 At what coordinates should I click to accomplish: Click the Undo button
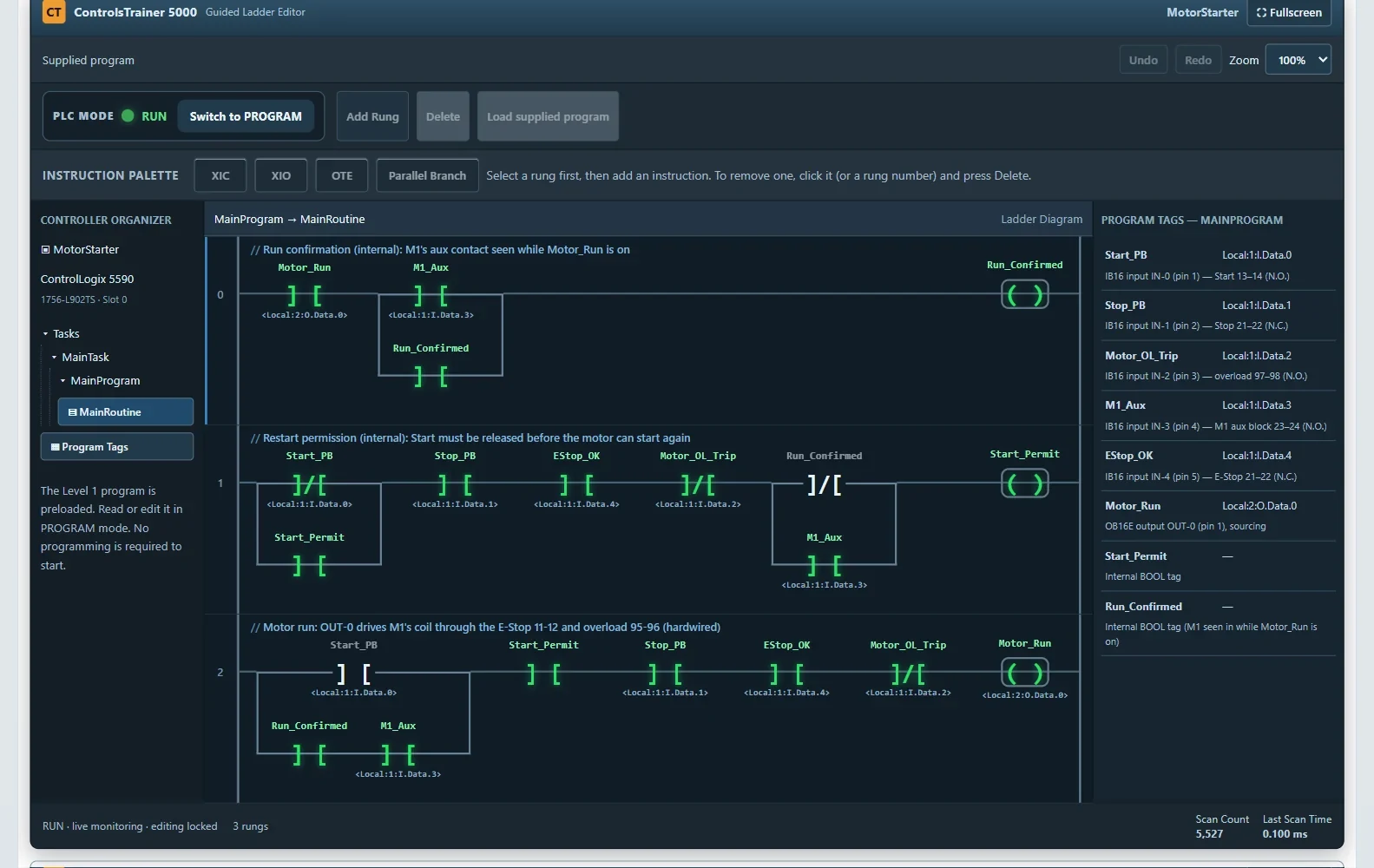tap(1143, 60)
